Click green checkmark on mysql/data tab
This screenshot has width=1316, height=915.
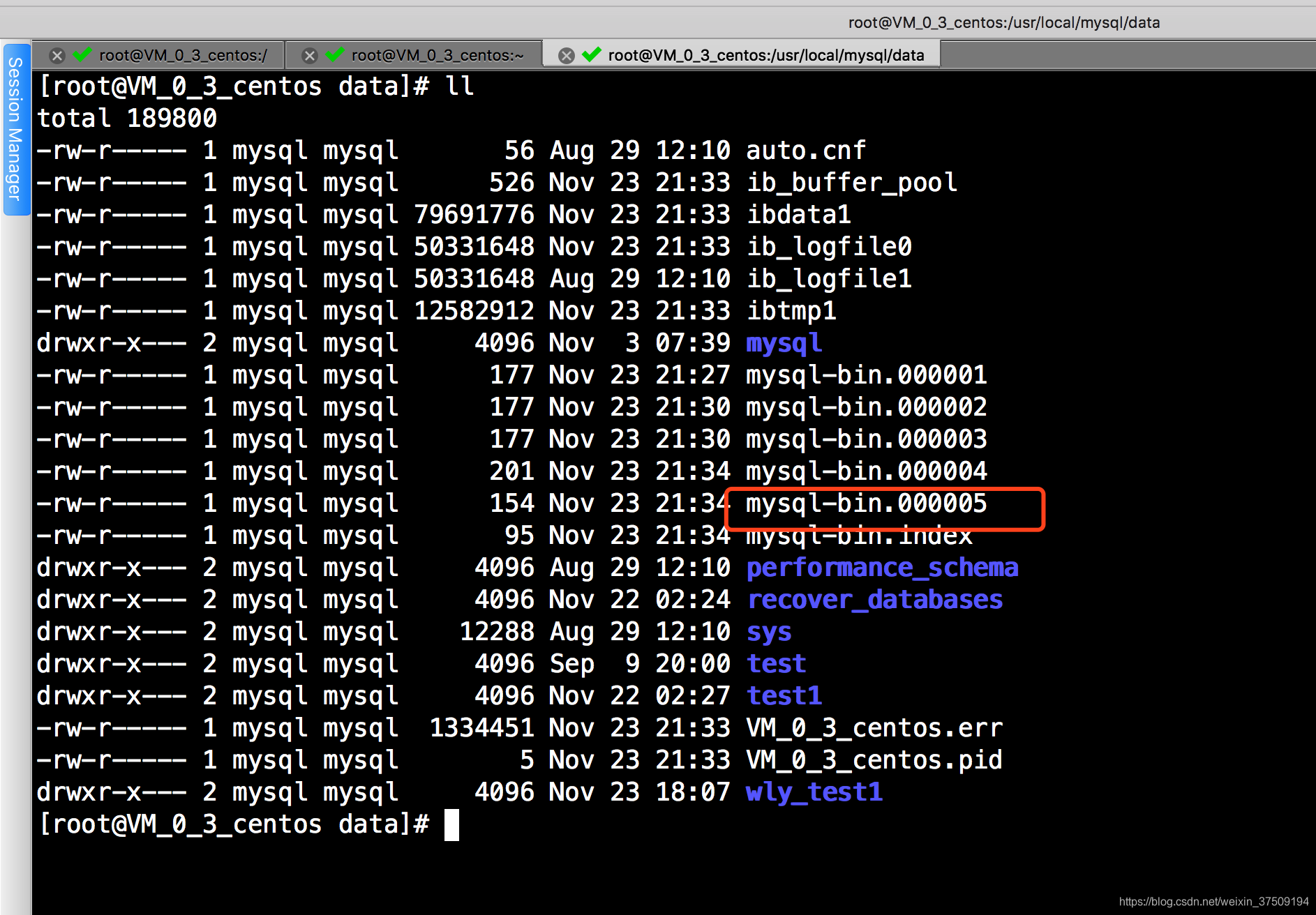[x=592, y=54]
